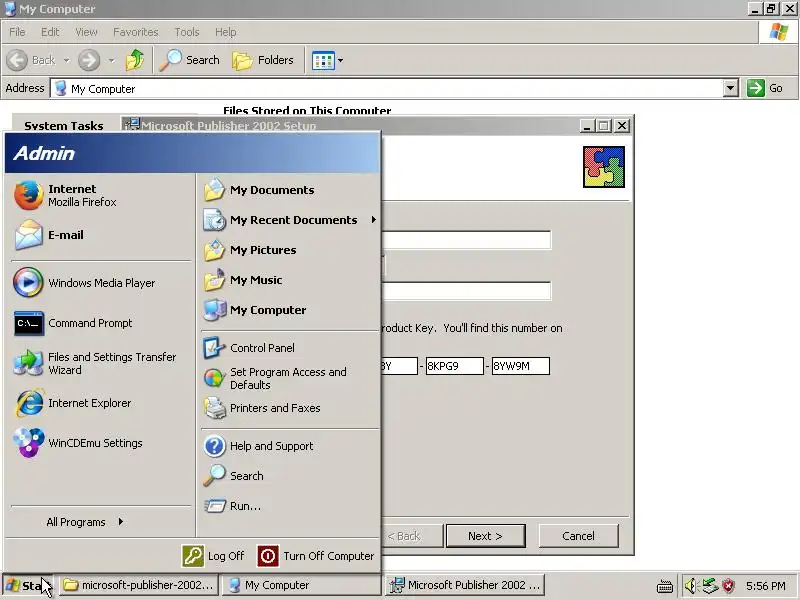Click the taskbar clock 5:56 PM
The image size is (800, 600).
tap(765, 586)
